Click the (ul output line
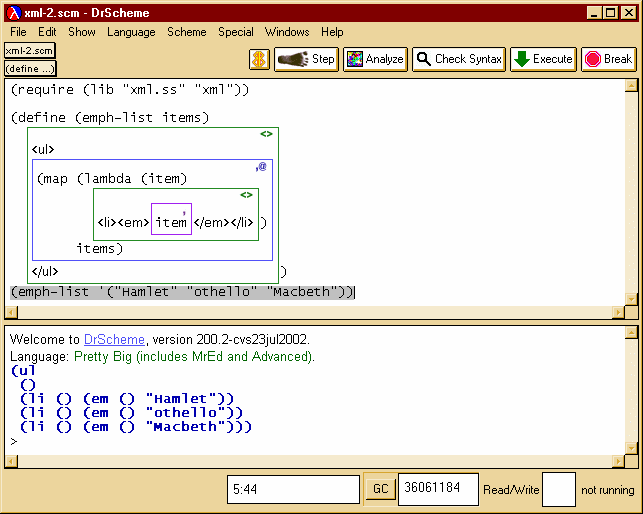 tap(23, 370)
